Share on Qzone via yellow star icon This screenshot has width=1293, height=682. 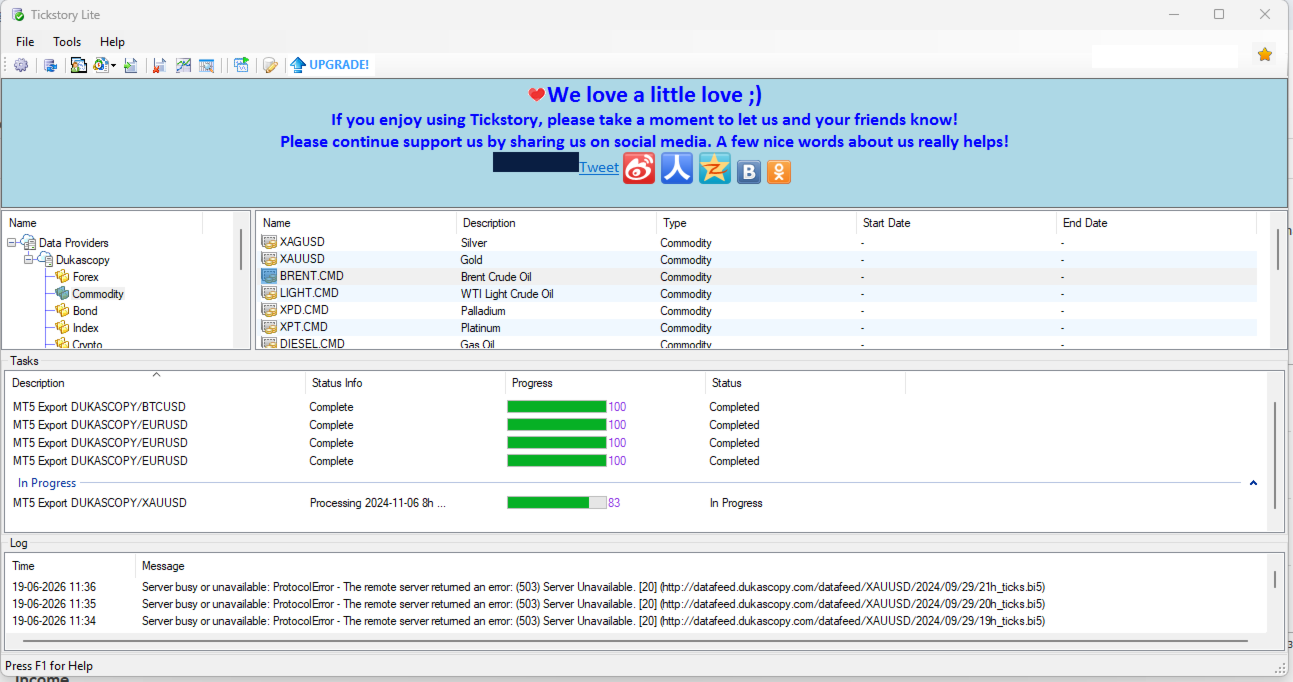pos(715,168)
